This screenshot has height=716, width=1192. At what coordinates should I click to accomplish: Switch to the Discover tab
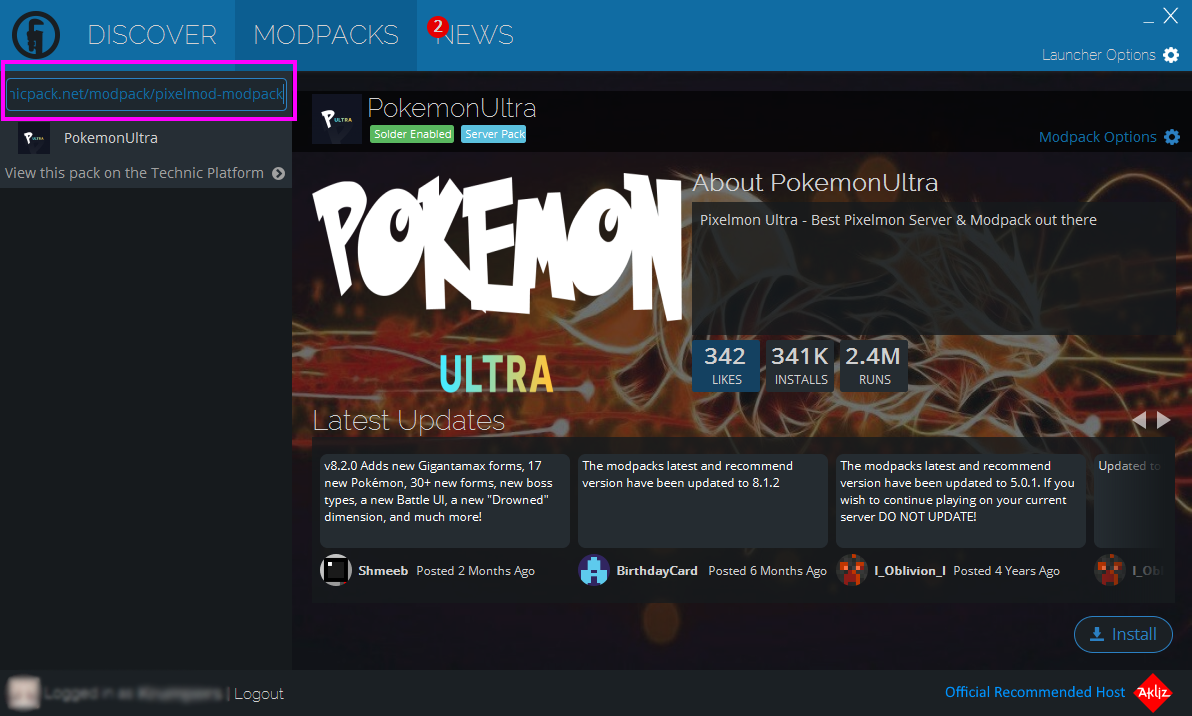point(152,35)
